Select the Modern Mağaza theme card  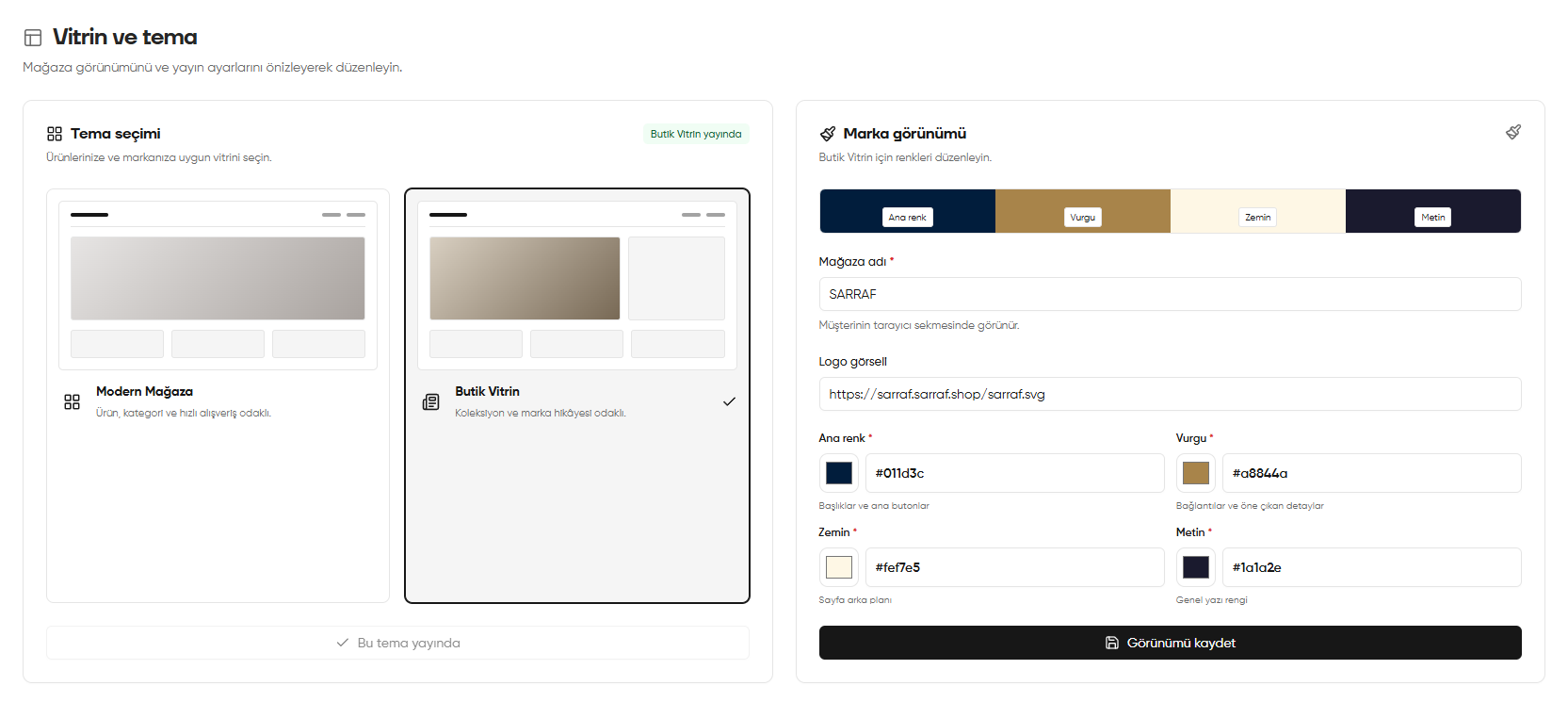(x=218, y=396)
